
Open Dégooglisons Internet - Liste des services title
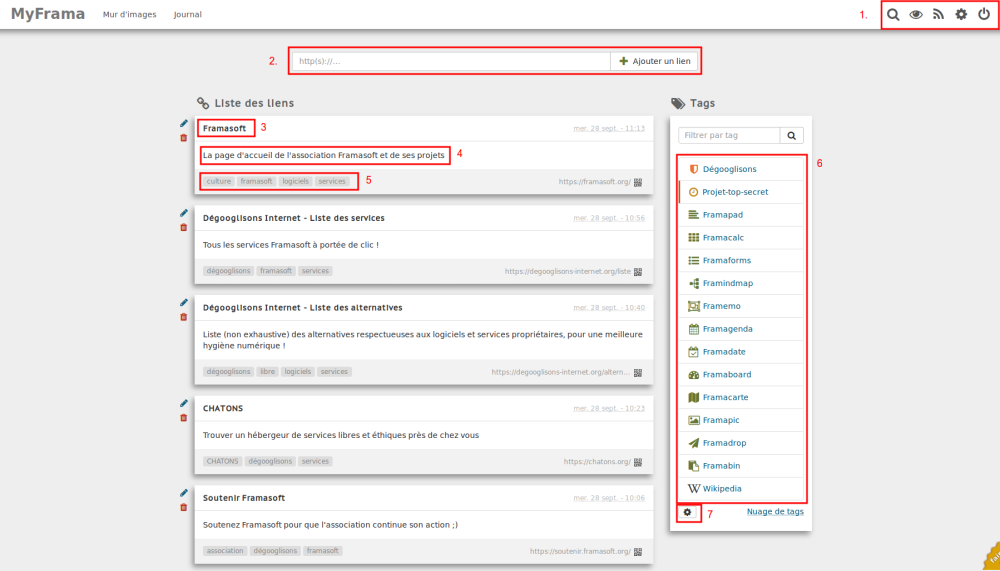click(293, 218)
